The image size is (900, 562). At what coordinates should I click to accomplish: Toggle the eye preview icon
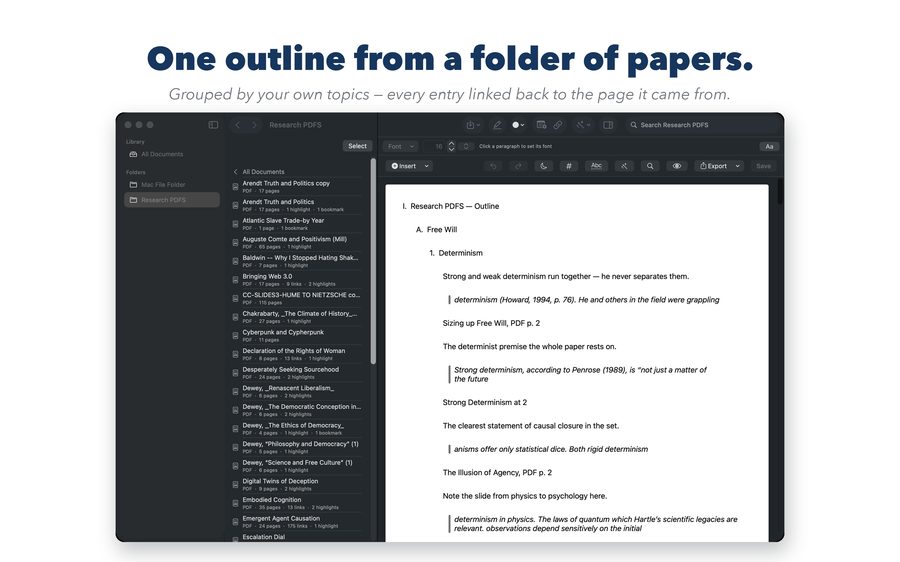coord(677,166)
